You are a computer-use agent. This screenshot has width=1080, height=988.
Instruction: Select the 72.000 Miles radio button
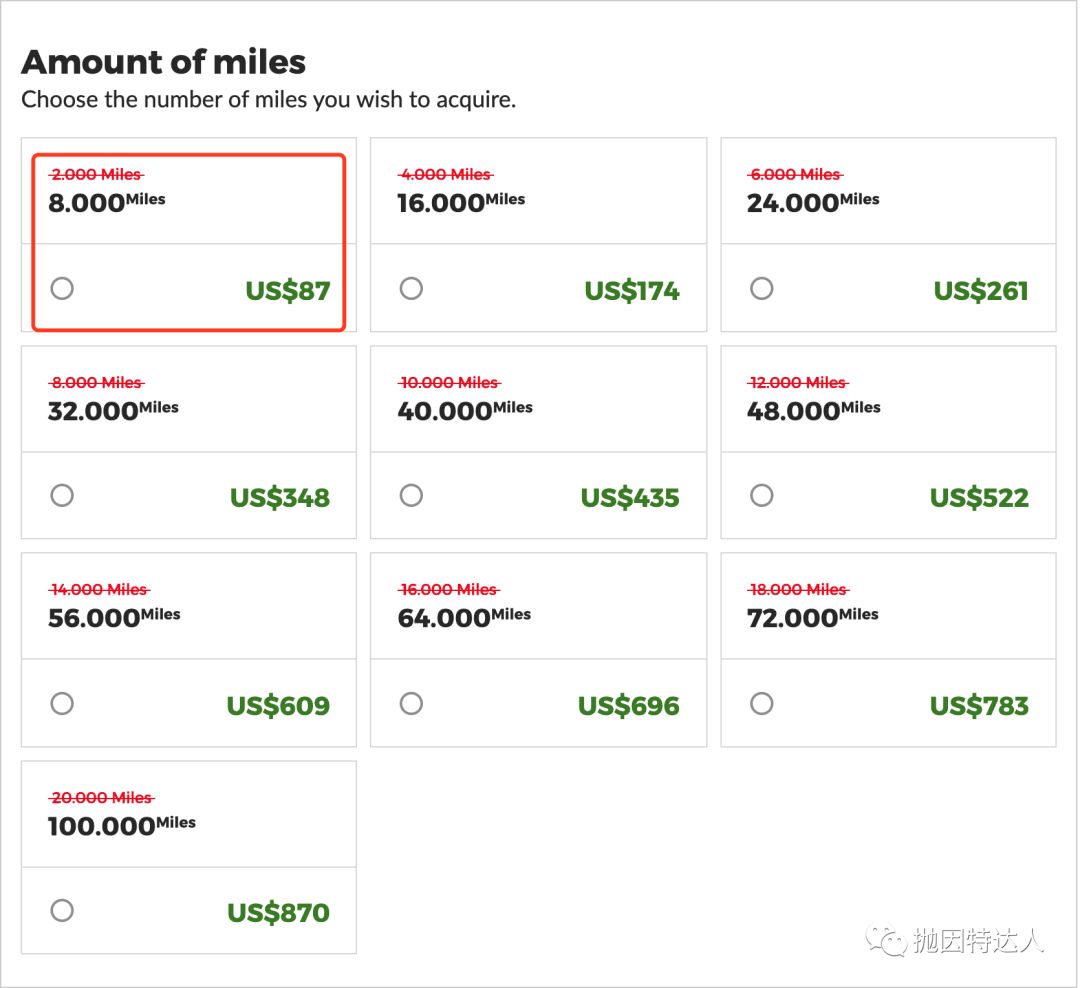coord(761,704)
